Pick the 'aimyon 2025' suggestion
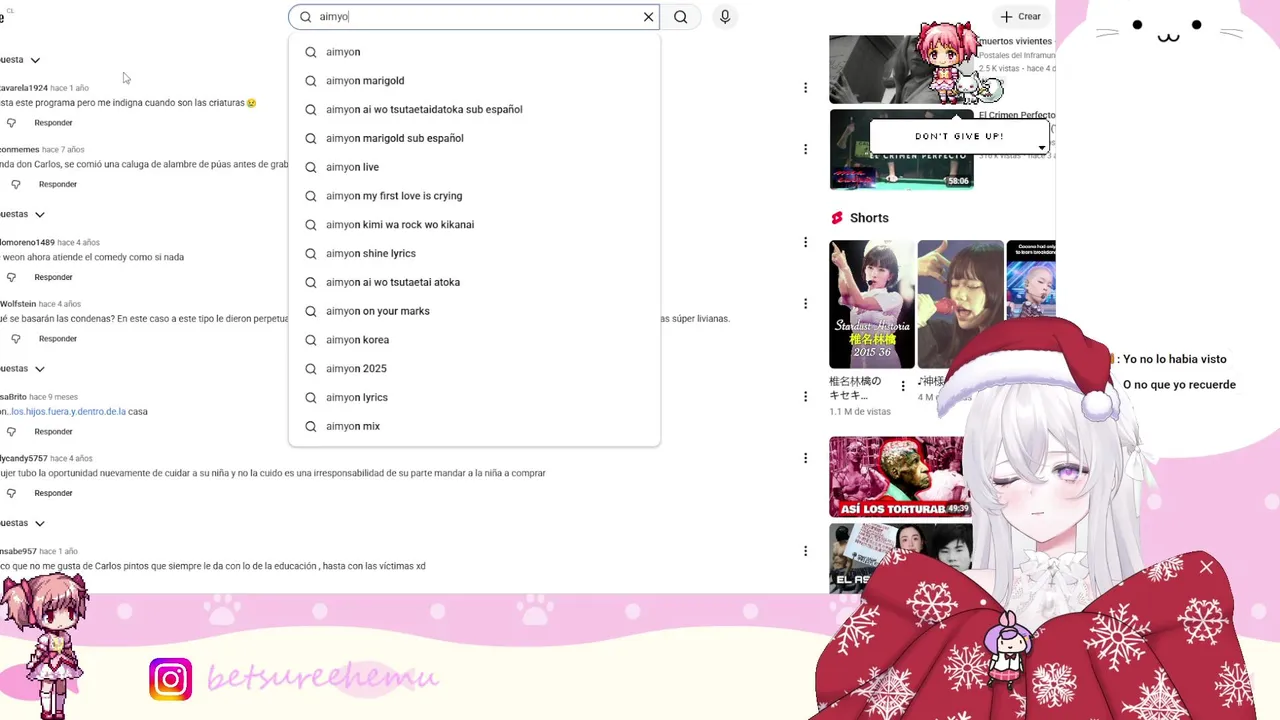The height and width of the screenshot is (720, 1280). click(x=474, y=369)
